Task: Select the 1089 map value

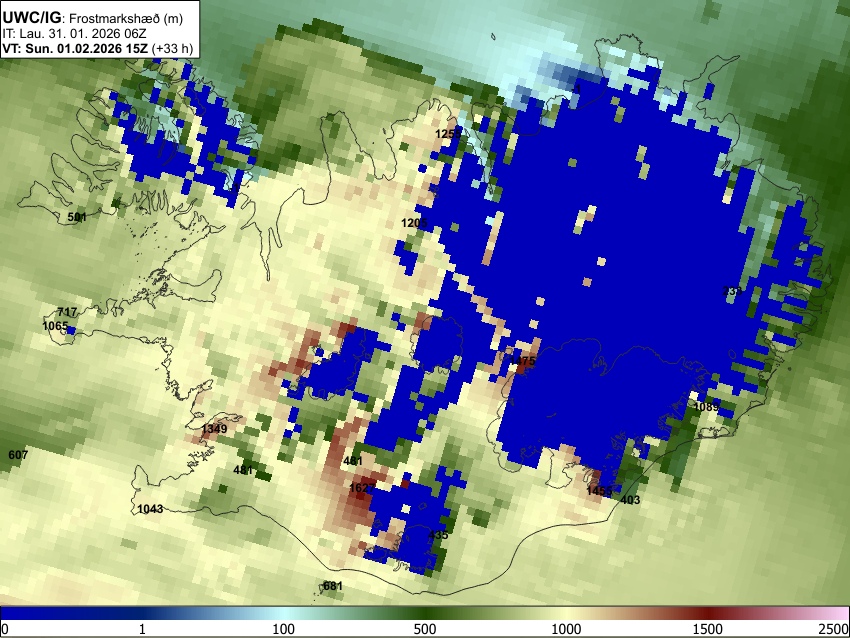Action: pos(706,407)
